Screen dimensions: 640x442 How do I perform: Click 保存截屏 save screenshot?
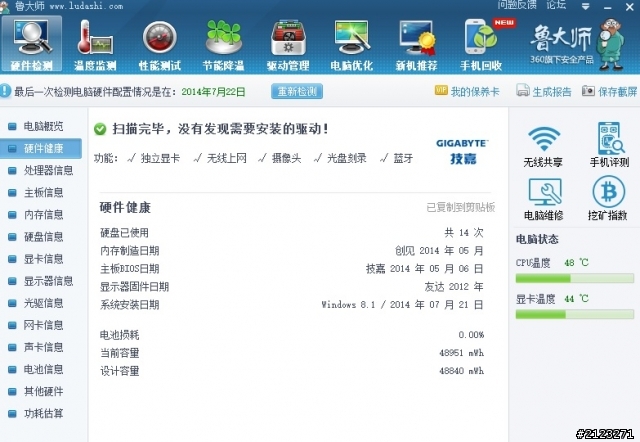pos(609,91)
